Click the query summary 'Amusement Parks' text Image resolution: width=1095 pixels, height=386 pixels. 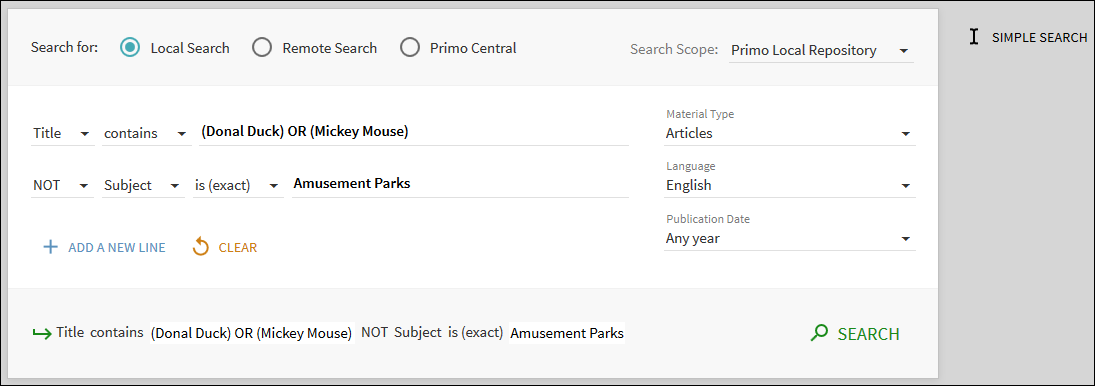567,333
